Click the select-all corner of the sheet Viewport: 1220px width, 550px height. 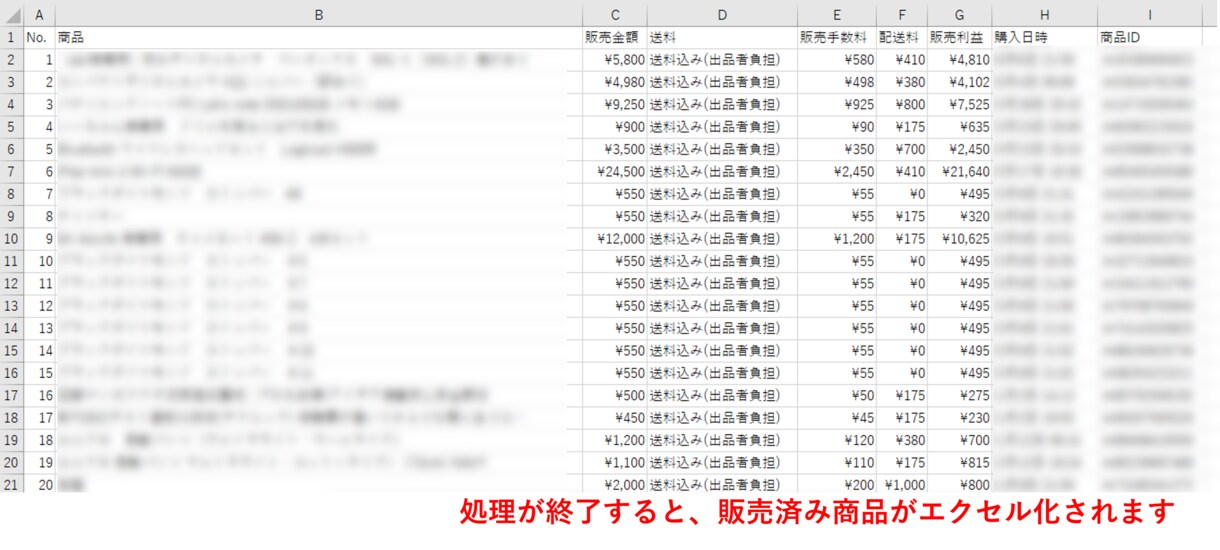click(11, 14)
